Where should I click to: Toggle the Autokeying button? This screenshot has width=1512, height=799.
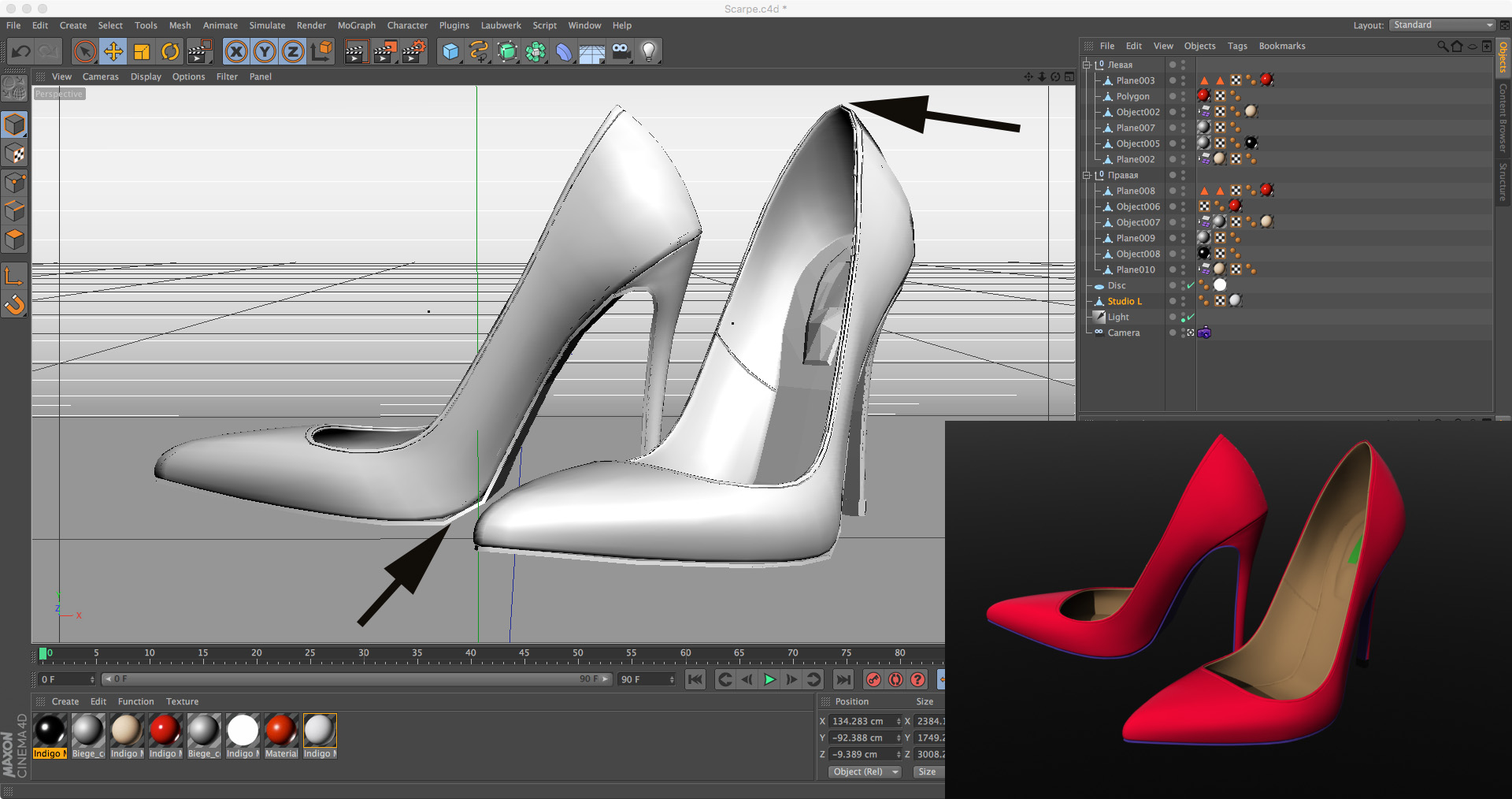click(895, 679)
